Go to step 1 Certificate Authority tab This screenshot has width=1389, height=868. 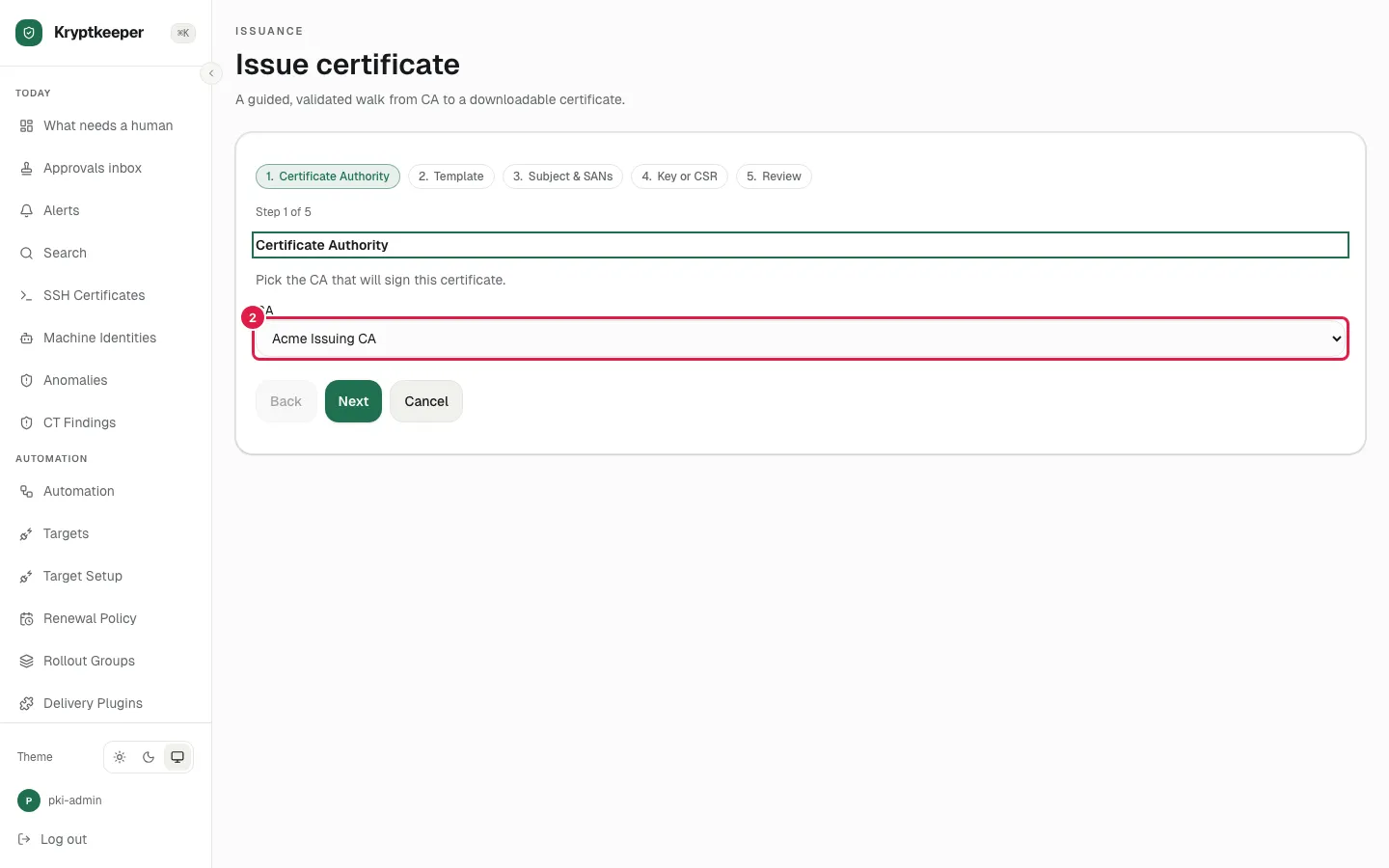[x=328, y=176]
